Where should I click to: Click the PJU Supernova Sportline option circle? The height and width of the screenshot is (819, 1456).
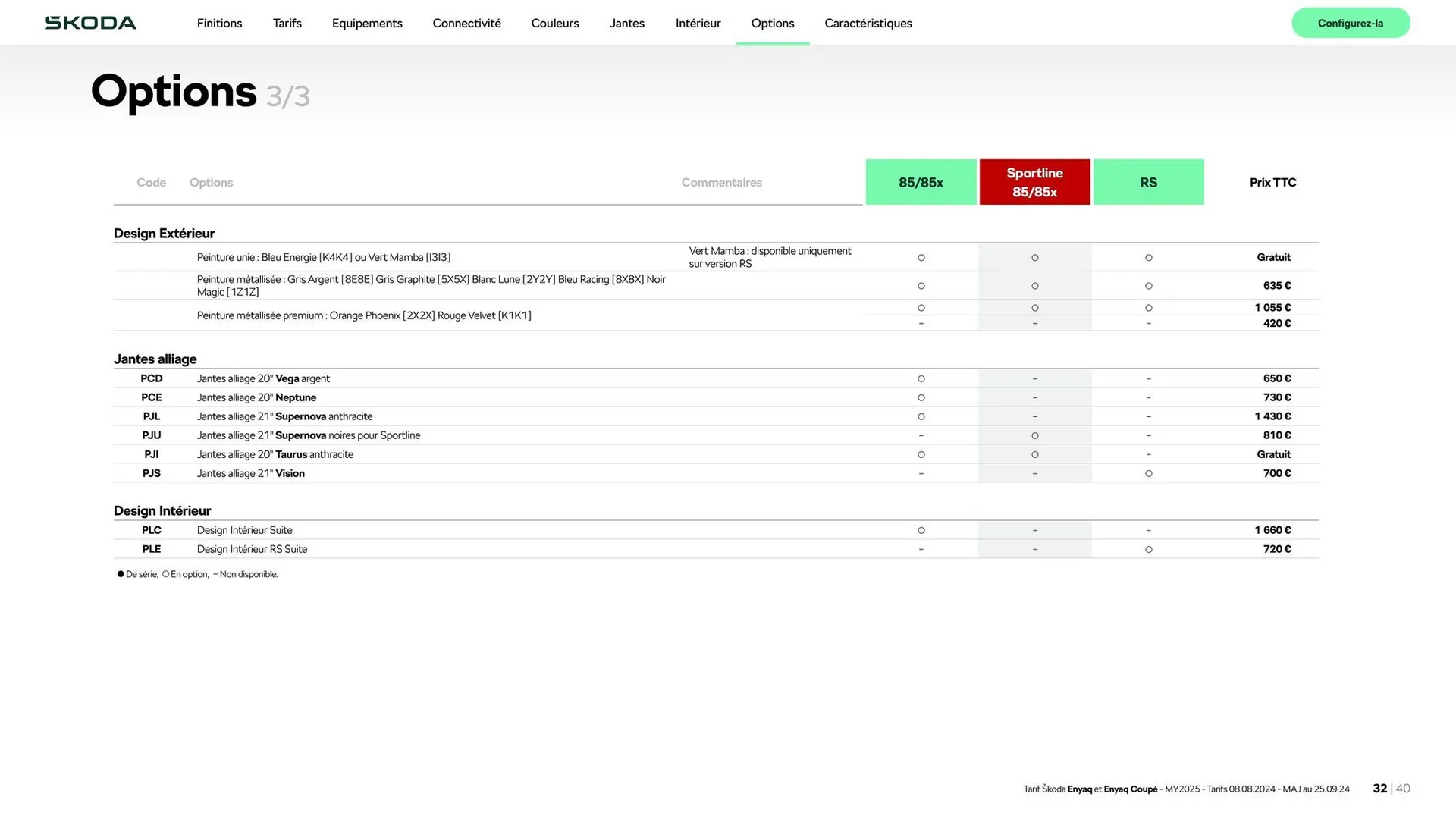(x=1034, y=435)
